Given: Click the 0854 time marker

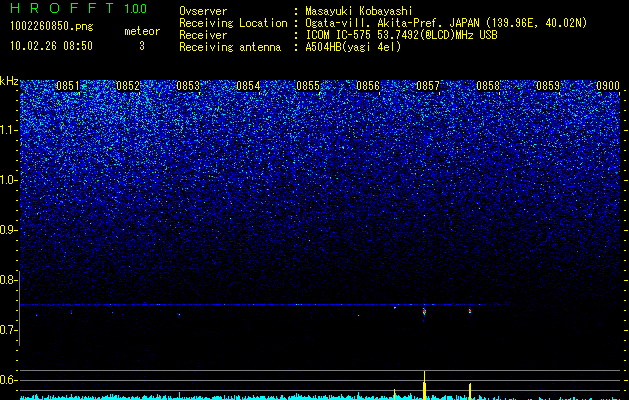Looking at the screenshot, I should 248,86.
